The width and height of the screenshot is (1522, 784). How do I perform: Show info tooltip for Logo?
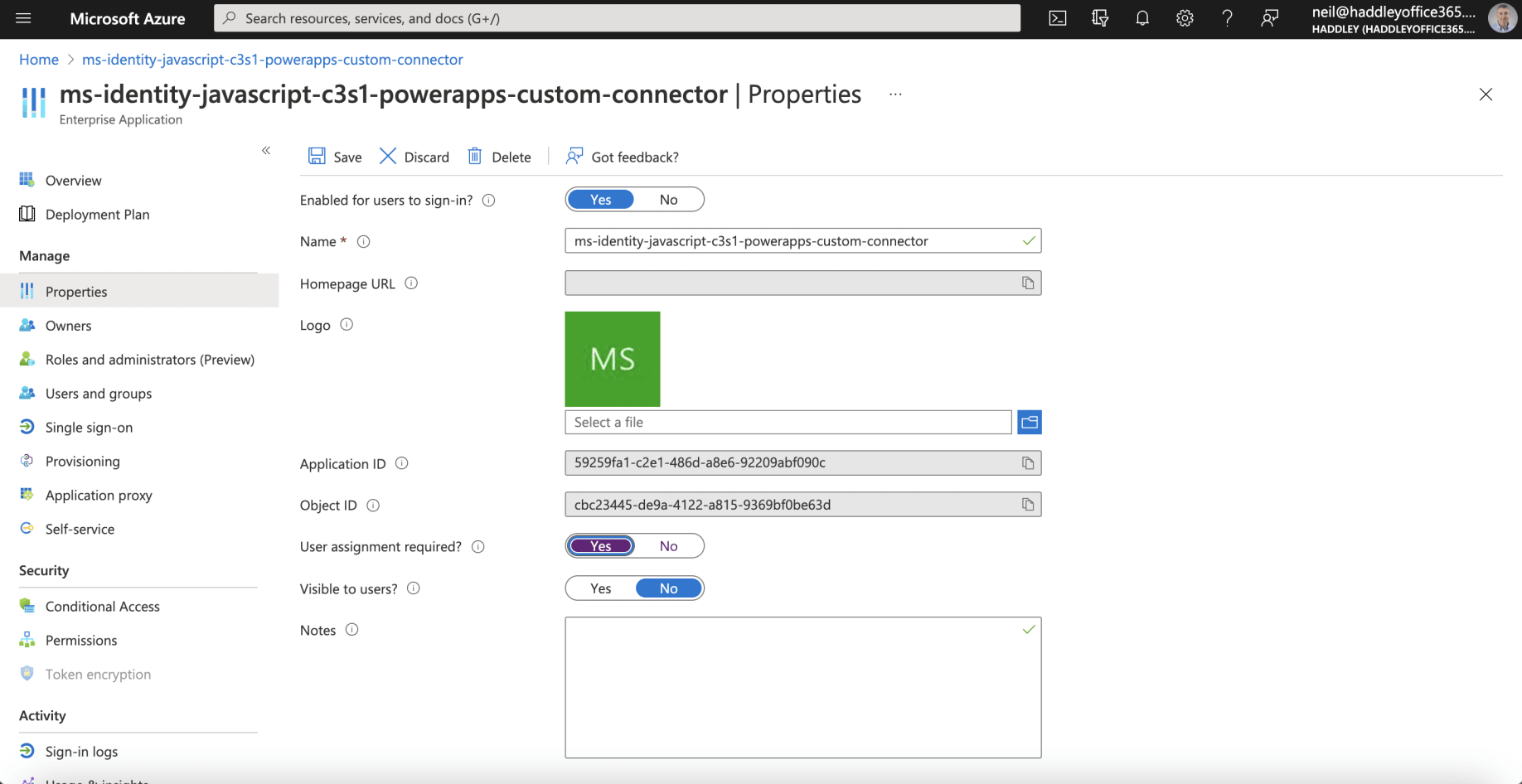(x=347, y=325)
